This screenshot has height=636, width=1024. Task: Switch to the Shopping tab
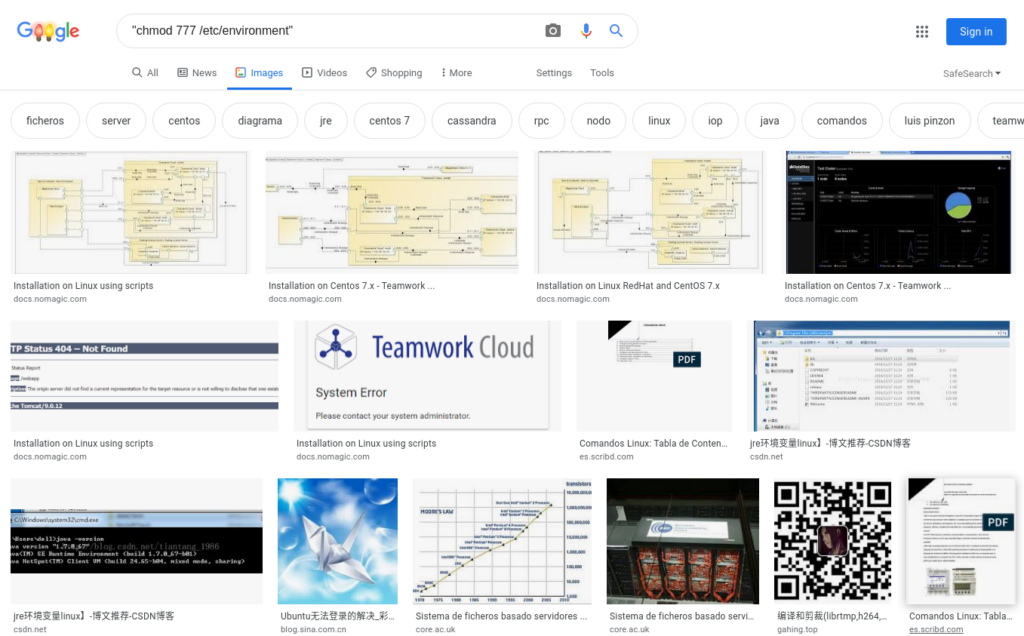click(x=394, y=72)
